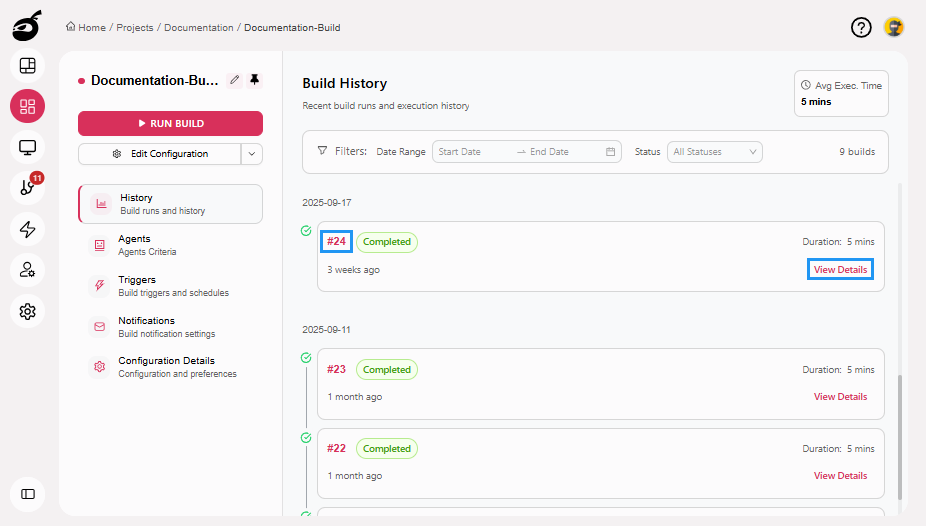Open Configuration Details menu item
The width and height of the screenshot is (926, 526).
(x=170, y=367)
